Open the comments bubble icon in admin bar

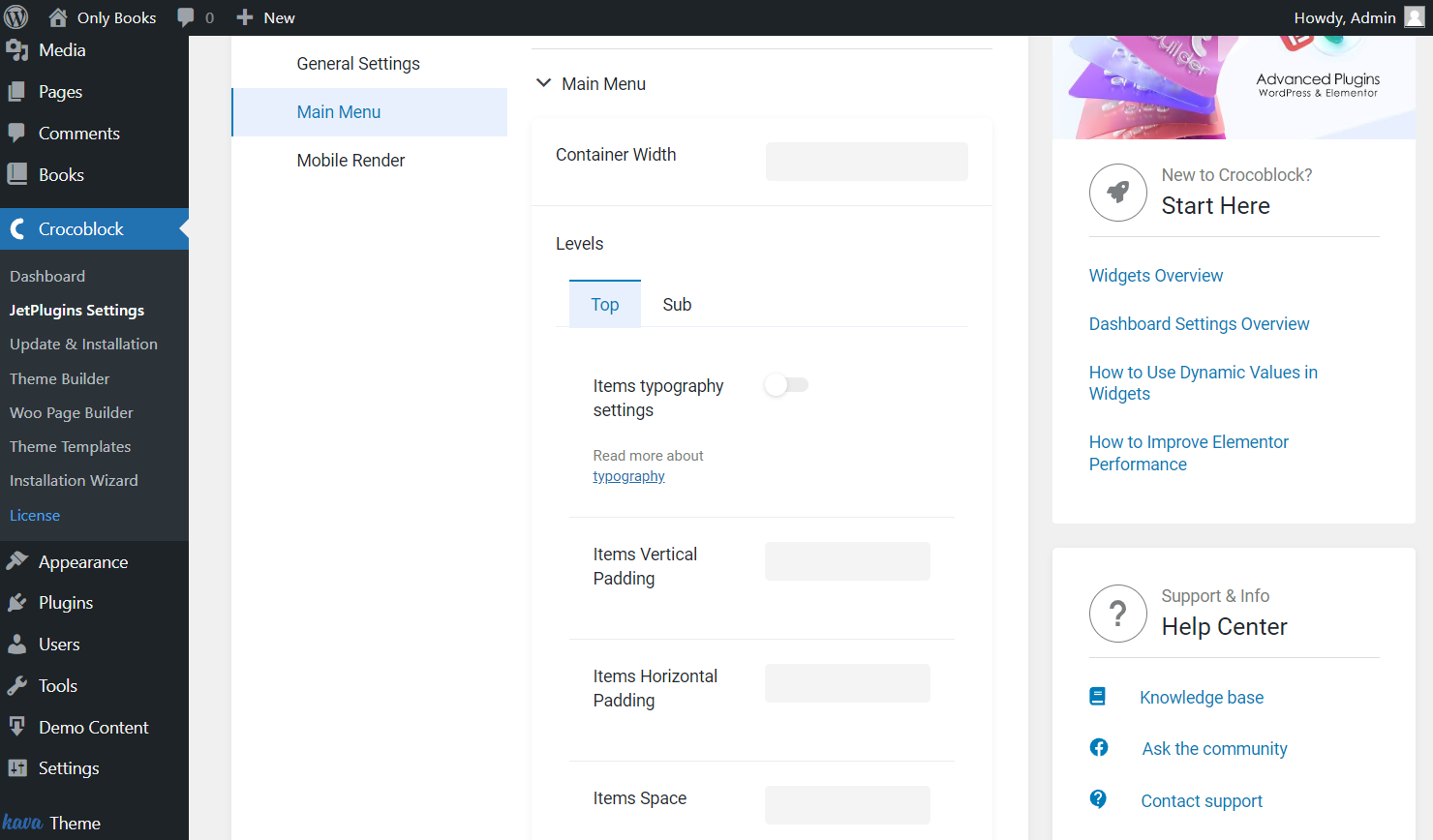186,17
